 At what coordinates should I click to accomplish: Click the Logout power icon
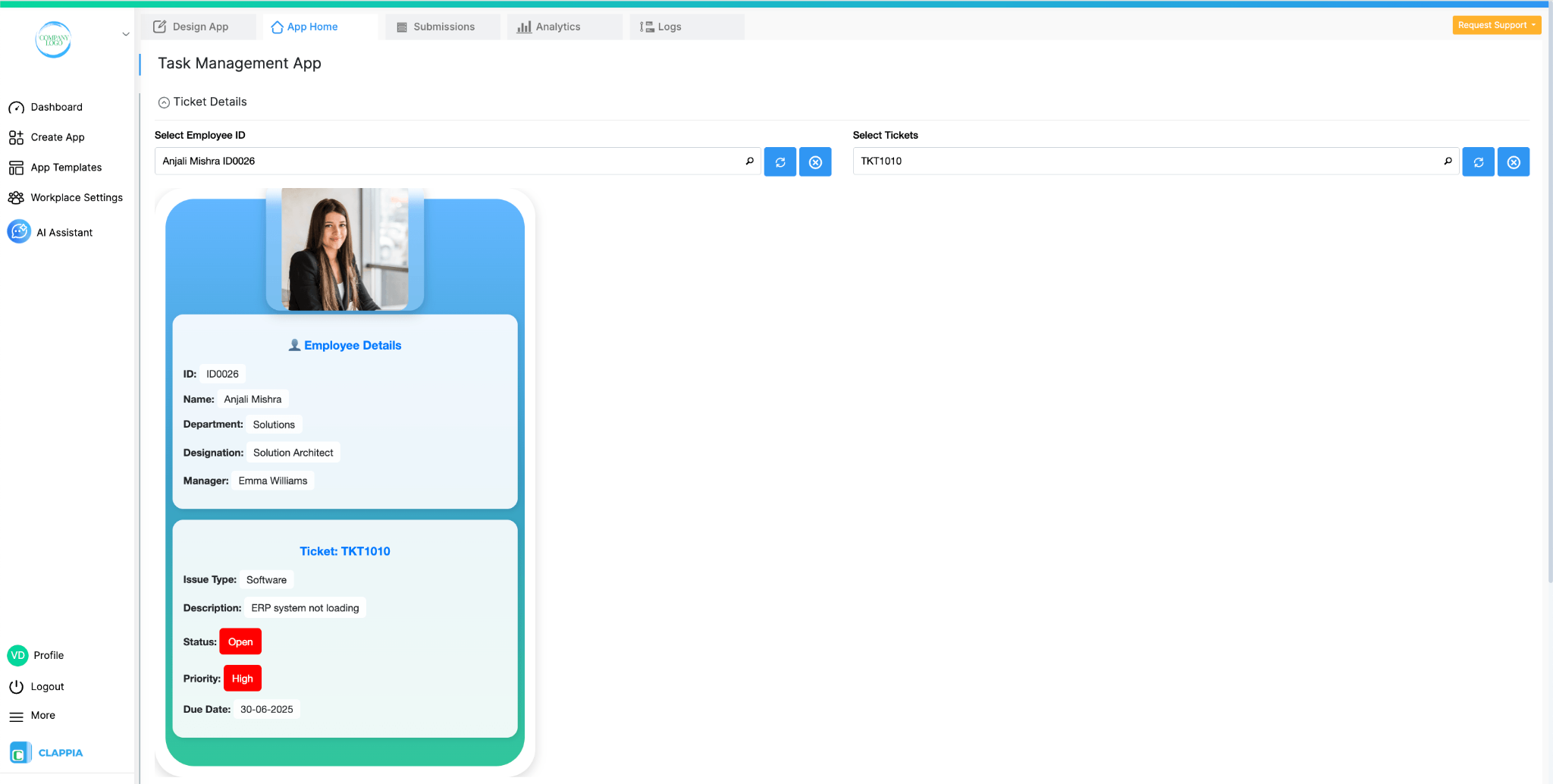point(16,687)
